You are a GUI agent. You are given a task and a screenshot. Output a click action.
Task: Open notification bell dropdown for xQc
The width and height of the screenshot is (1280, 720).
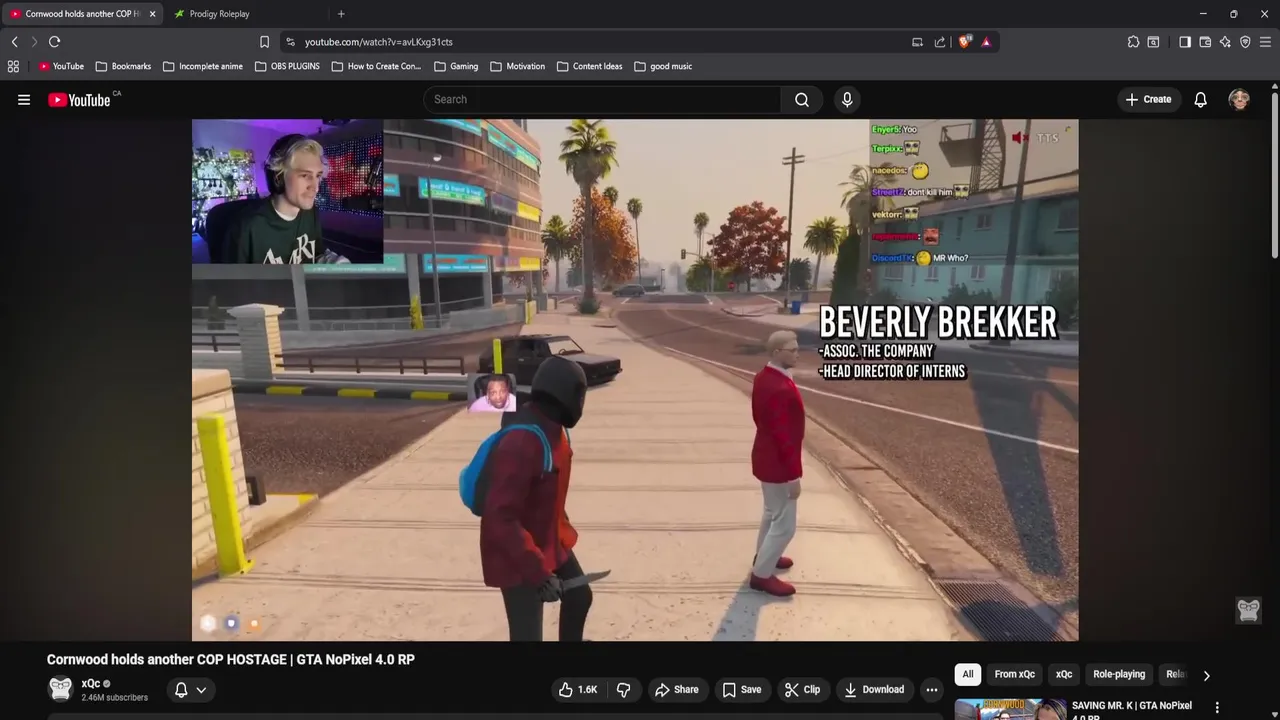pos(191,689)
